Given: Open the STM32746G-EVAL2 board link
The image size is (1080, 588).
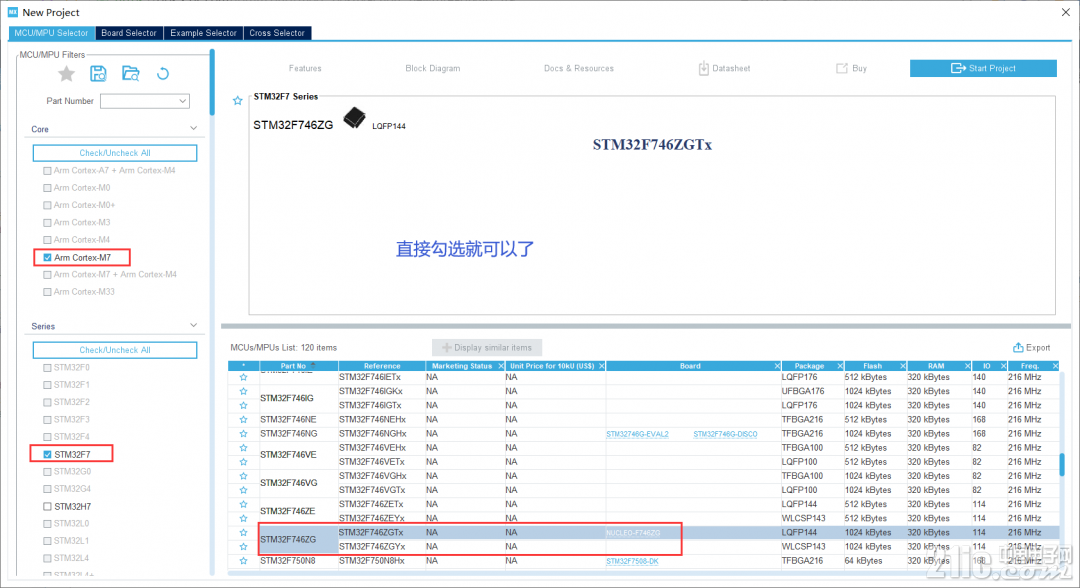Looking at the screenshot, I should (x=637, y=434).
